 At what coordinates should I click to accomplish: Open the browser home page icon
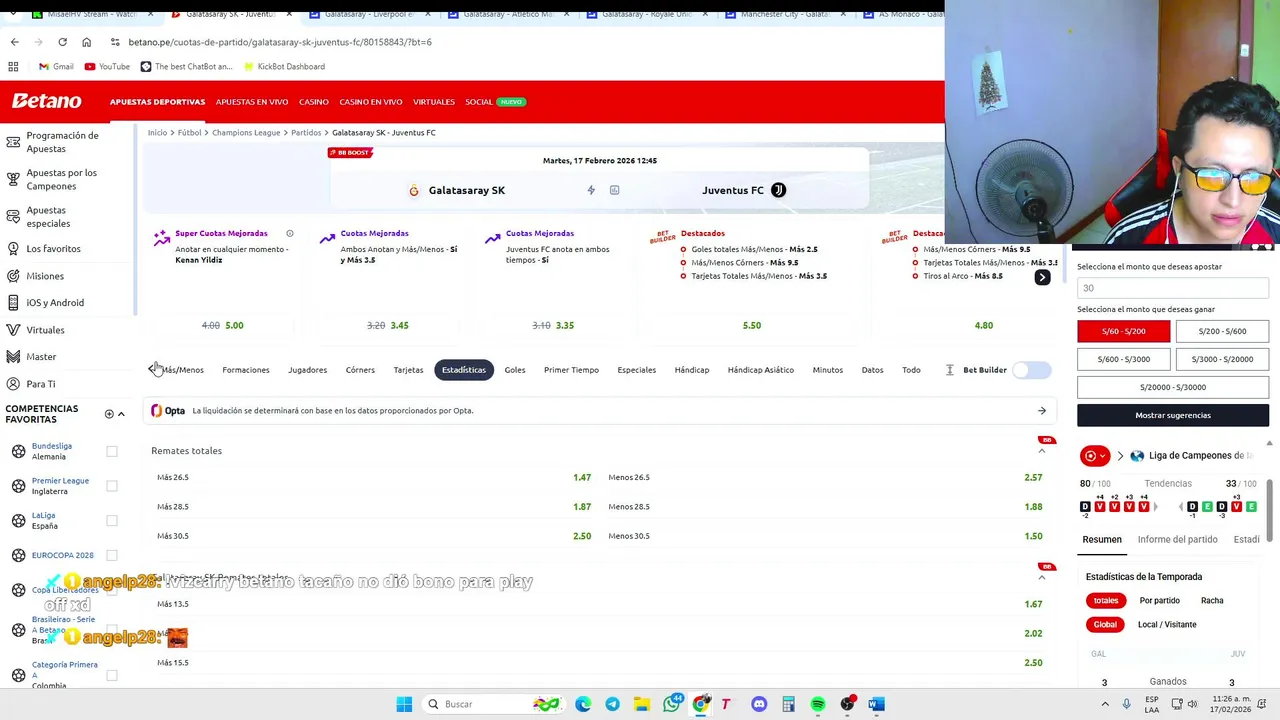(86, 42)
